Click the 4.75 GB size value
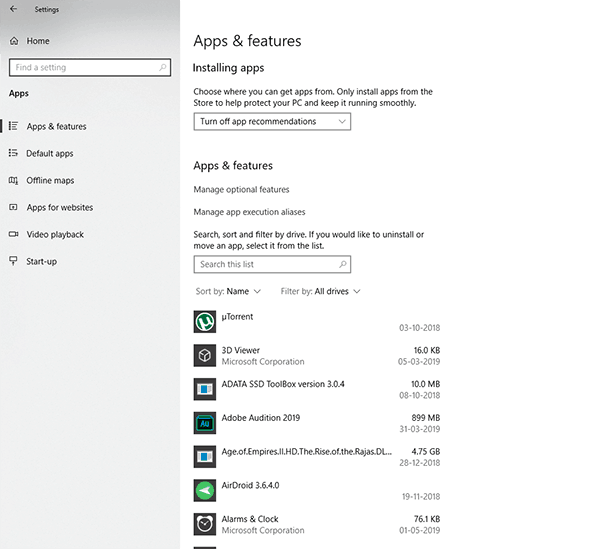600x549 pixels. pyautogui.click(x=426, y=451)
